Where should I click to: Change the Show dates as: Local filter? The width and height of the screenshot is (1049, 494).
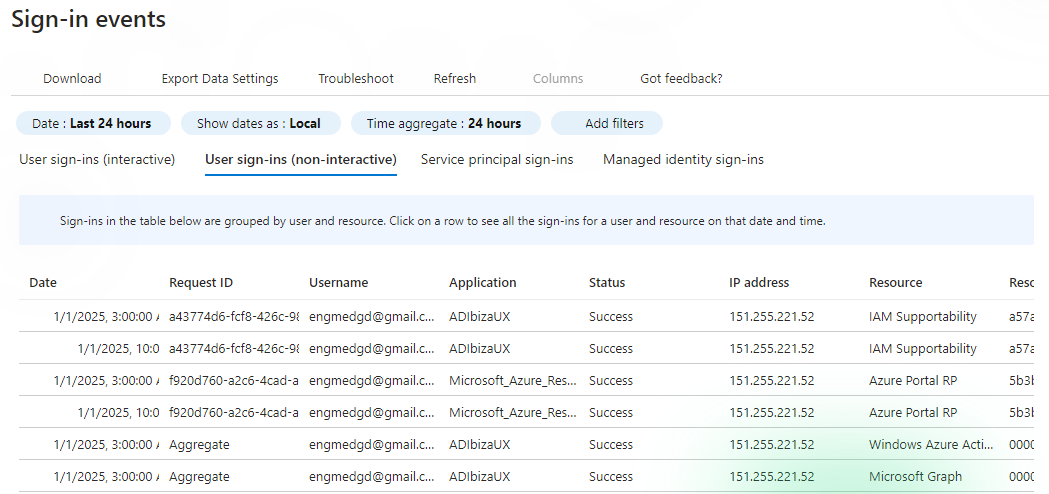[260, 123]
